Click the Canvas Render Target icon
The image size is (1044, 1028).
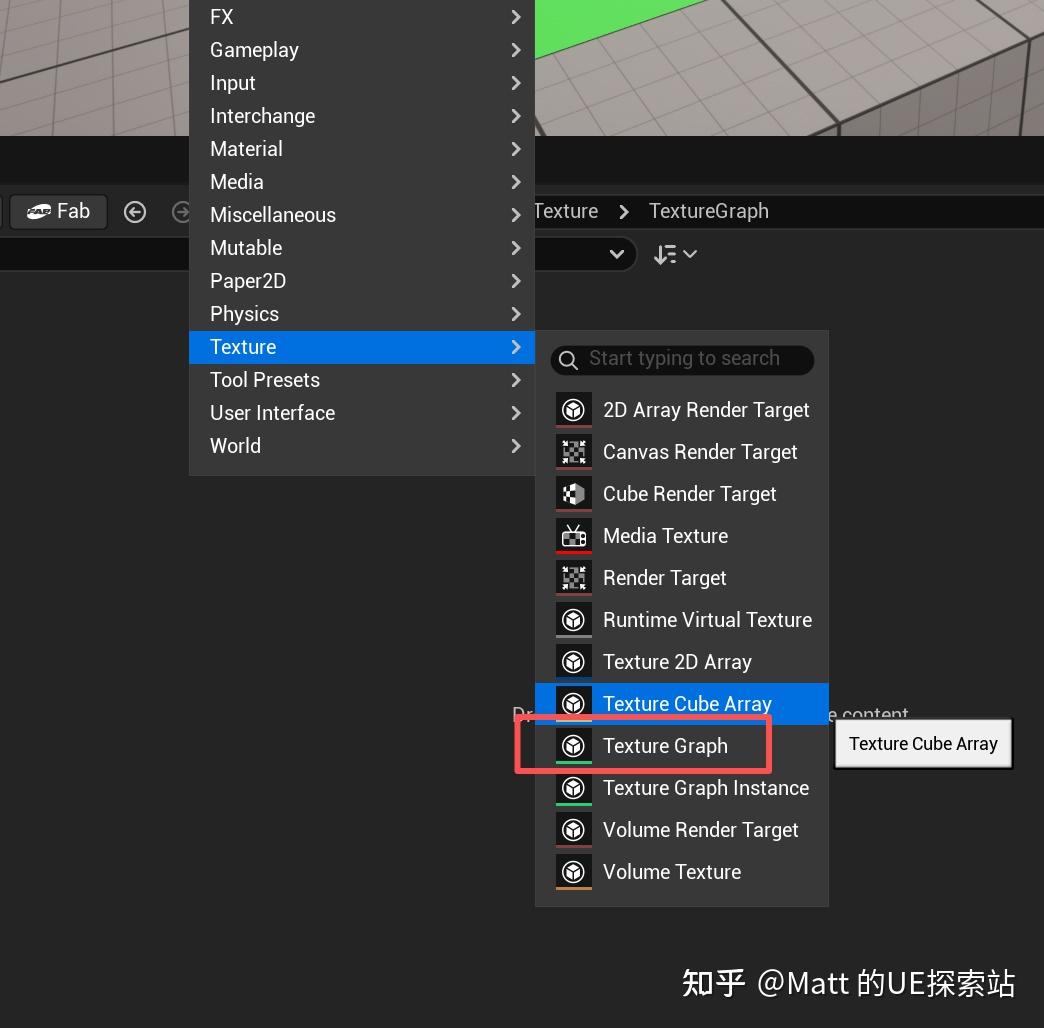573,451
